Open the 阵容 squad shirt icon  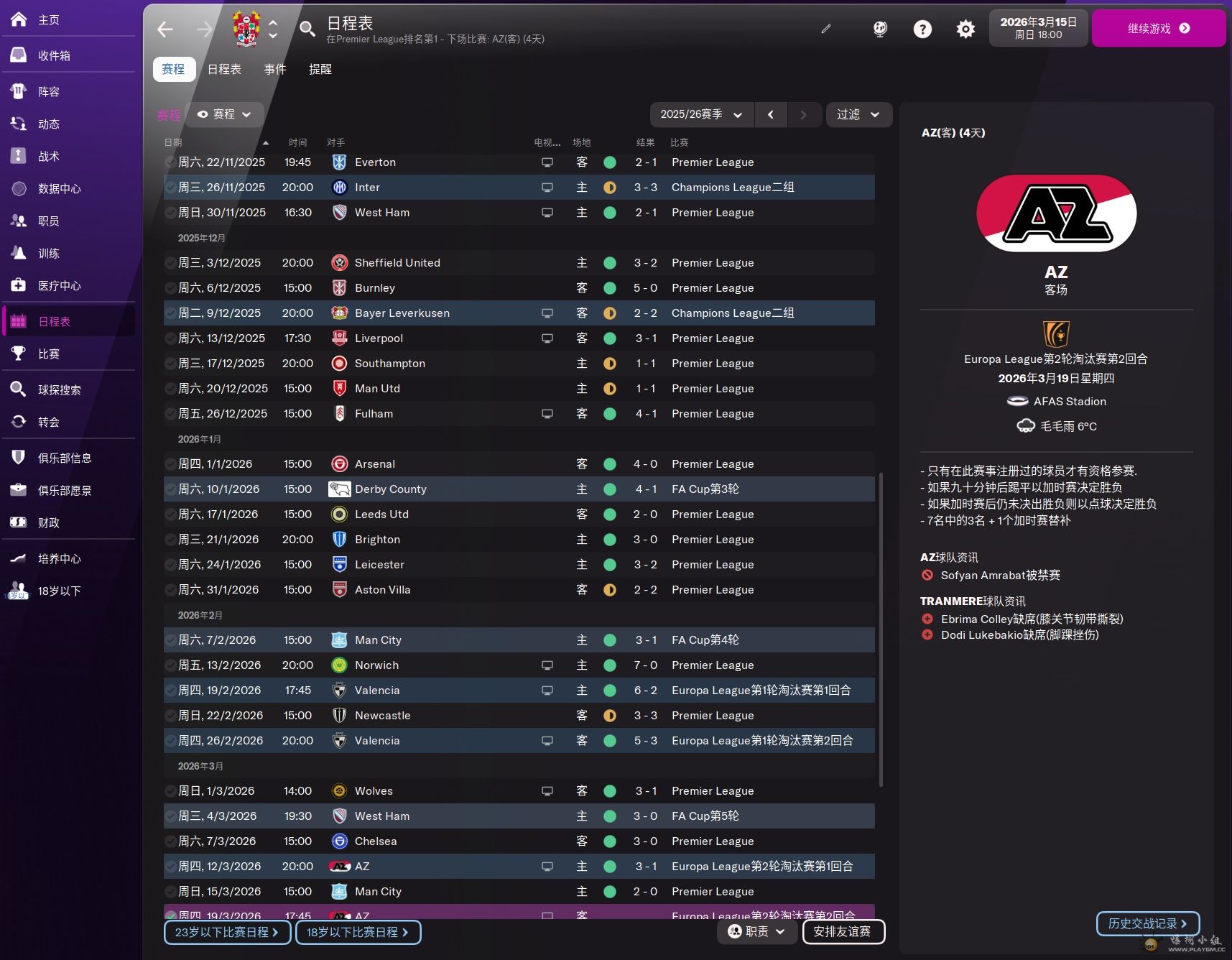(x=19, y=91)
